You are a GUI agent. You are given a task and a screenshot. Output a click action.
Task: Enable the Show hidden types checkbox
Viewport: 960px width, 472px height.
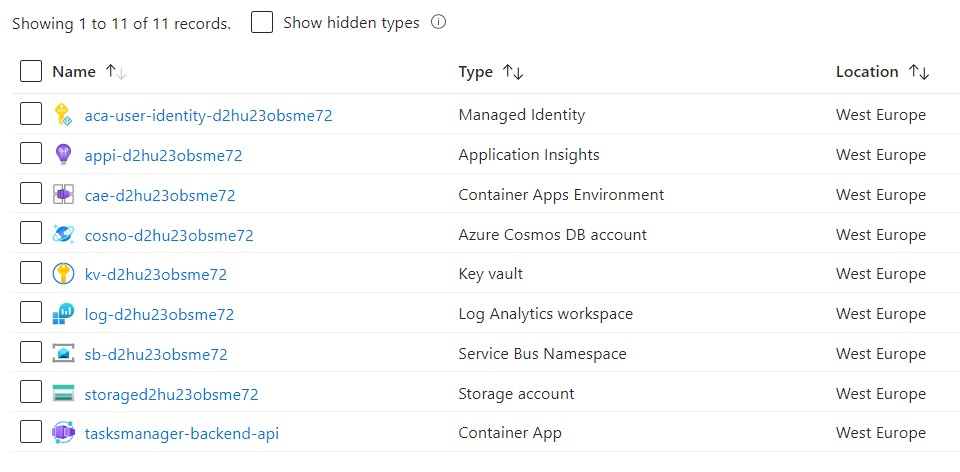coord(262,23)
